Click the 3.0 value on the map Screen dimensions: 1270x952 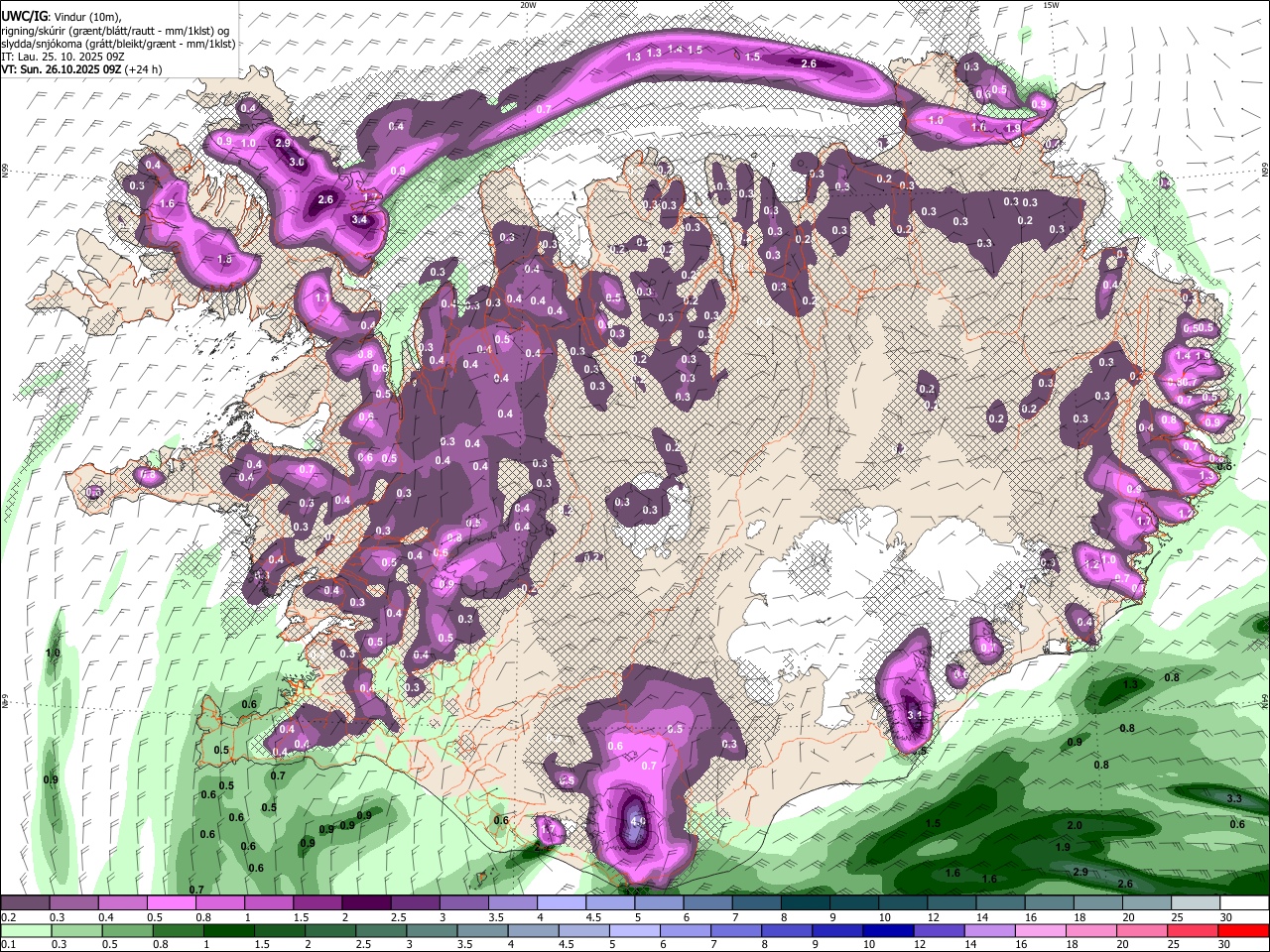(x=296, y=162)
